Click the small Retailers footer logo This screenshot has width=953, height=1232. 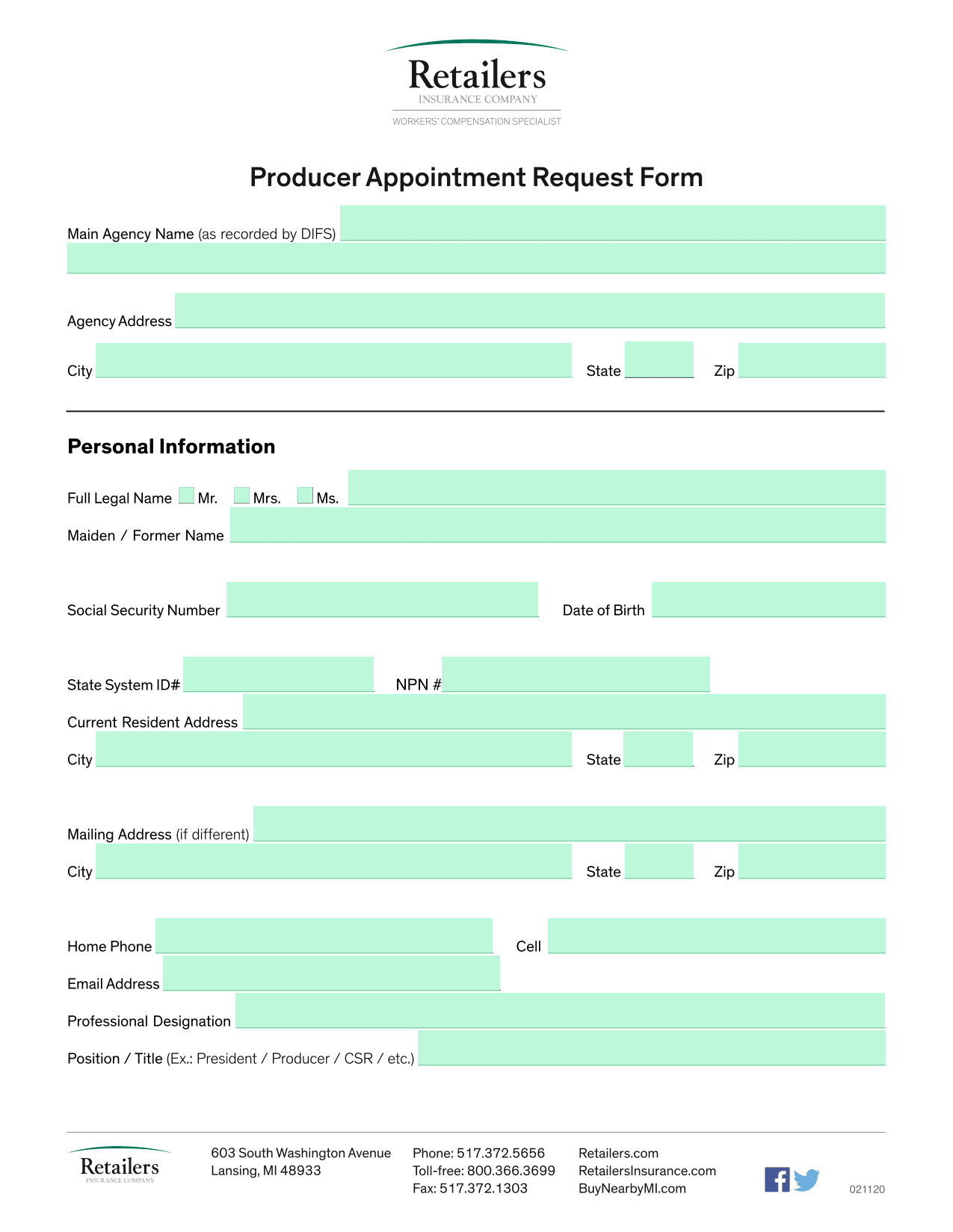point(120,1165)
